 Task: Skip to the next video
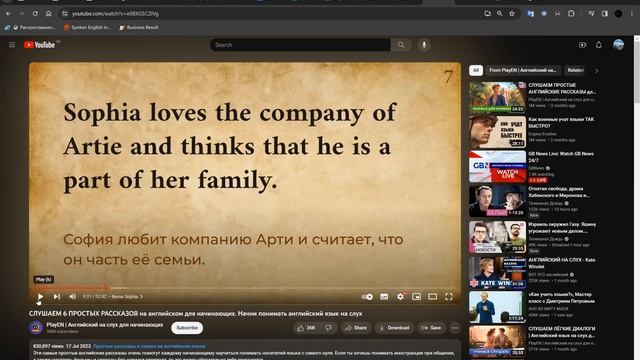57,297
